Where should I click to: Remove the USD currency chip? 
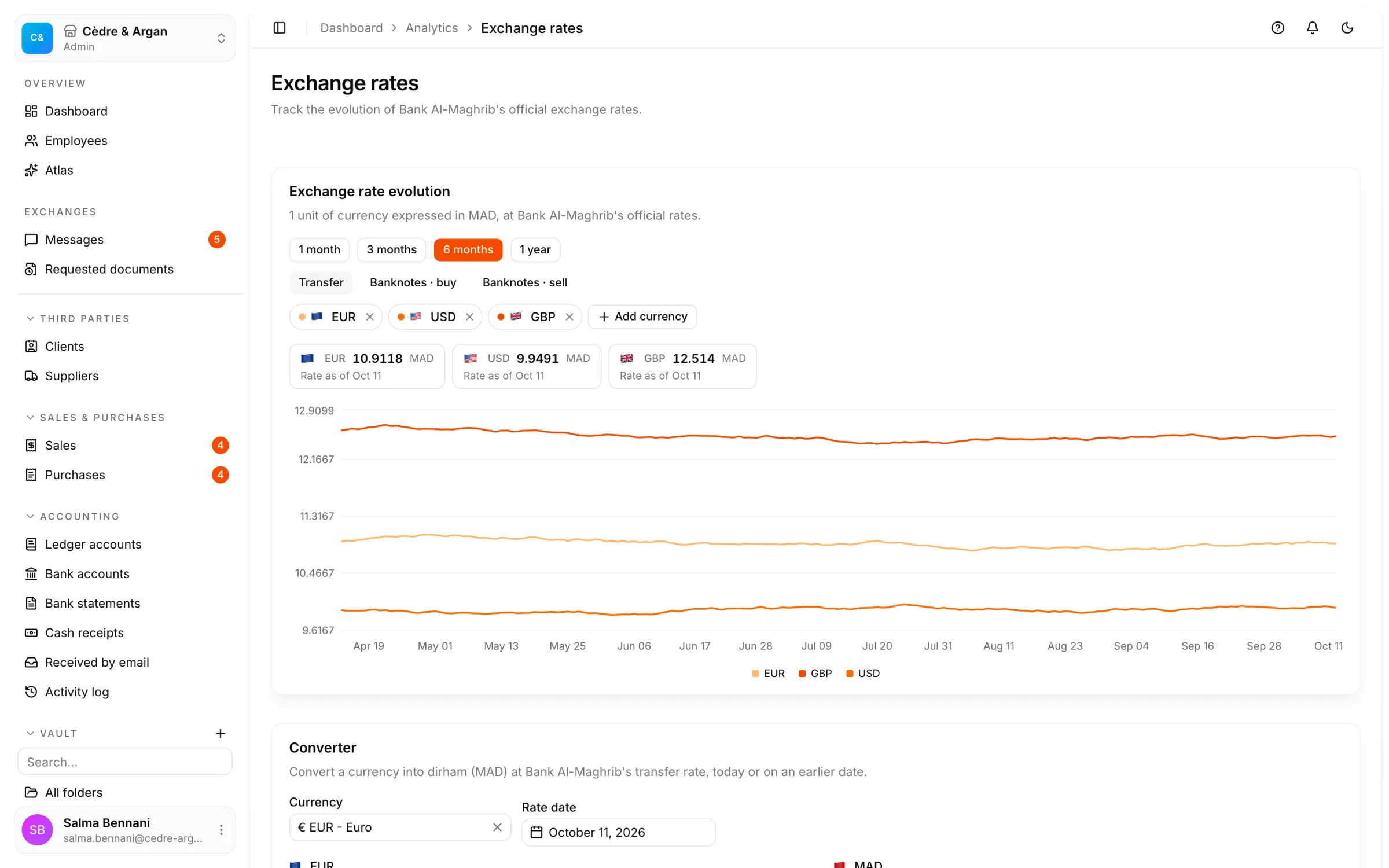click(x=469, y=317)
